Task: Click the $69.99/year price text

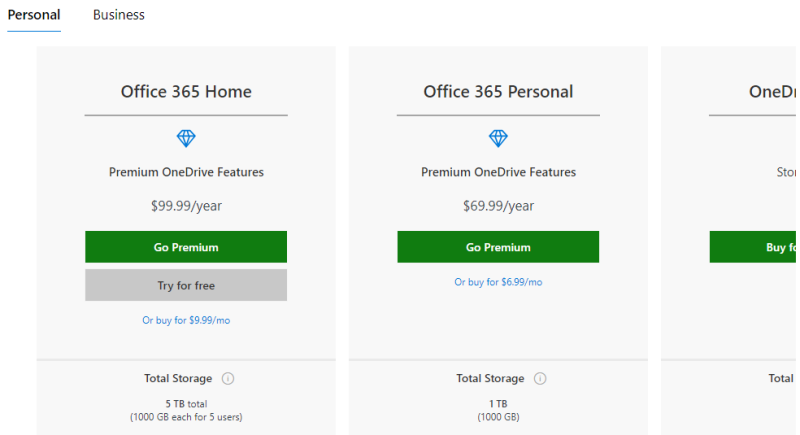Action: click(498, 206)
